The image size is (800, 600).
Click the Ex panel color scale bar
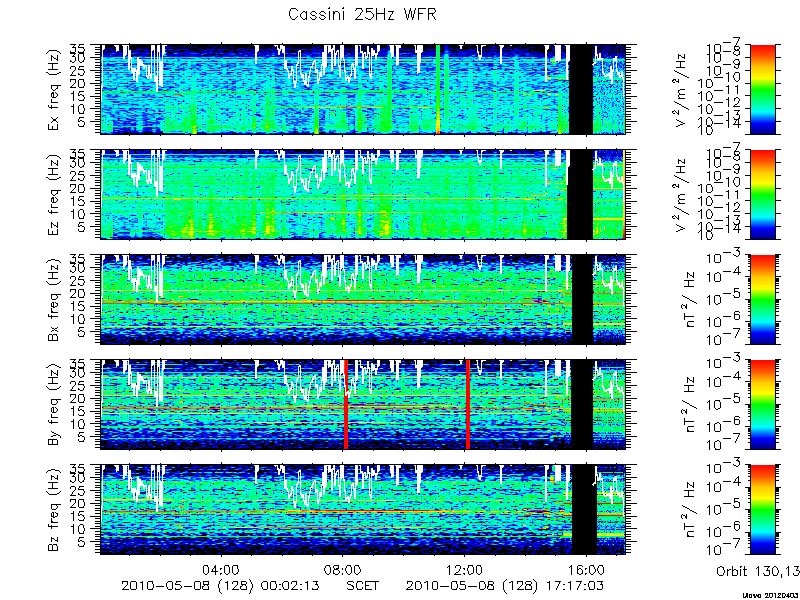coord(762,89)
